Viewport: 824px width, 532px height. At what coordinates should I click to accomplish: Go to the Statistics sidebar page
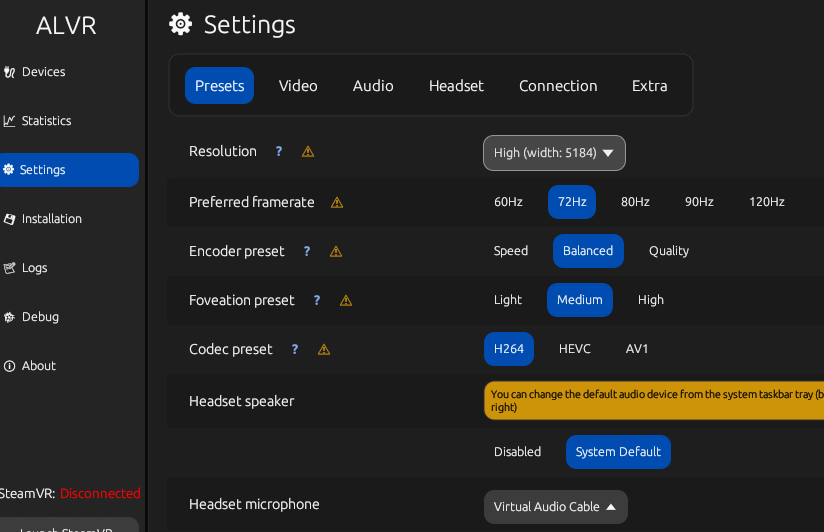pos(46,121)
